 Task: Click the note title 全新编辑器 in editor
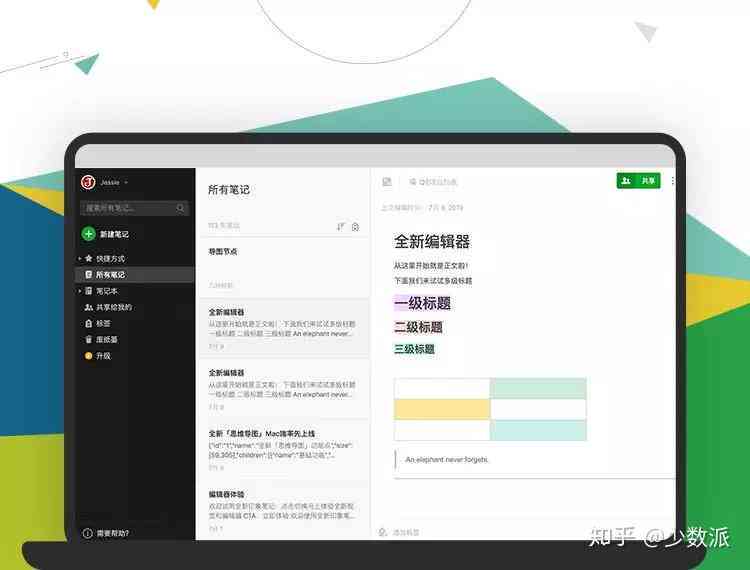tap(432, 241)
